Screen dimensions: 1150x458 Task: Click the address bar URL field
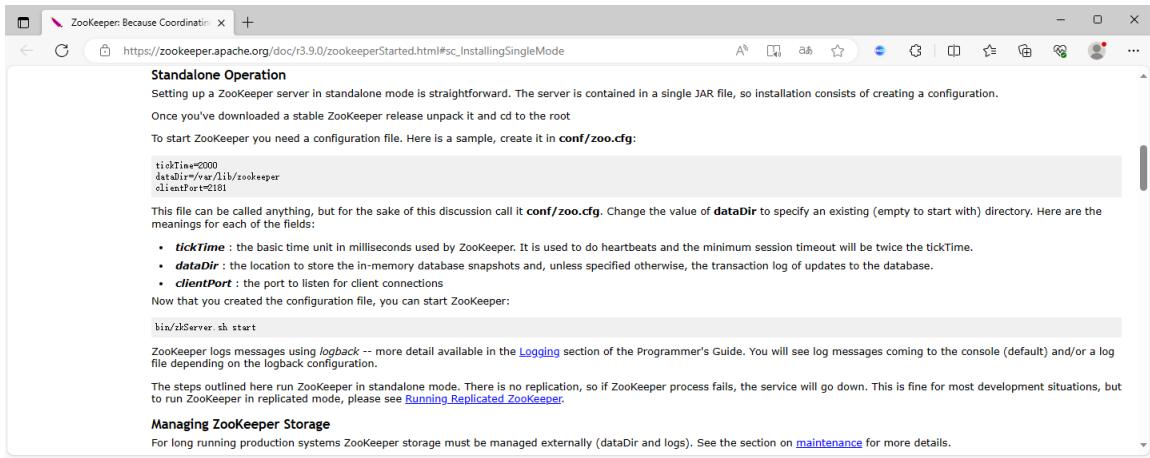pyautogui.click(x=418, y=51)
